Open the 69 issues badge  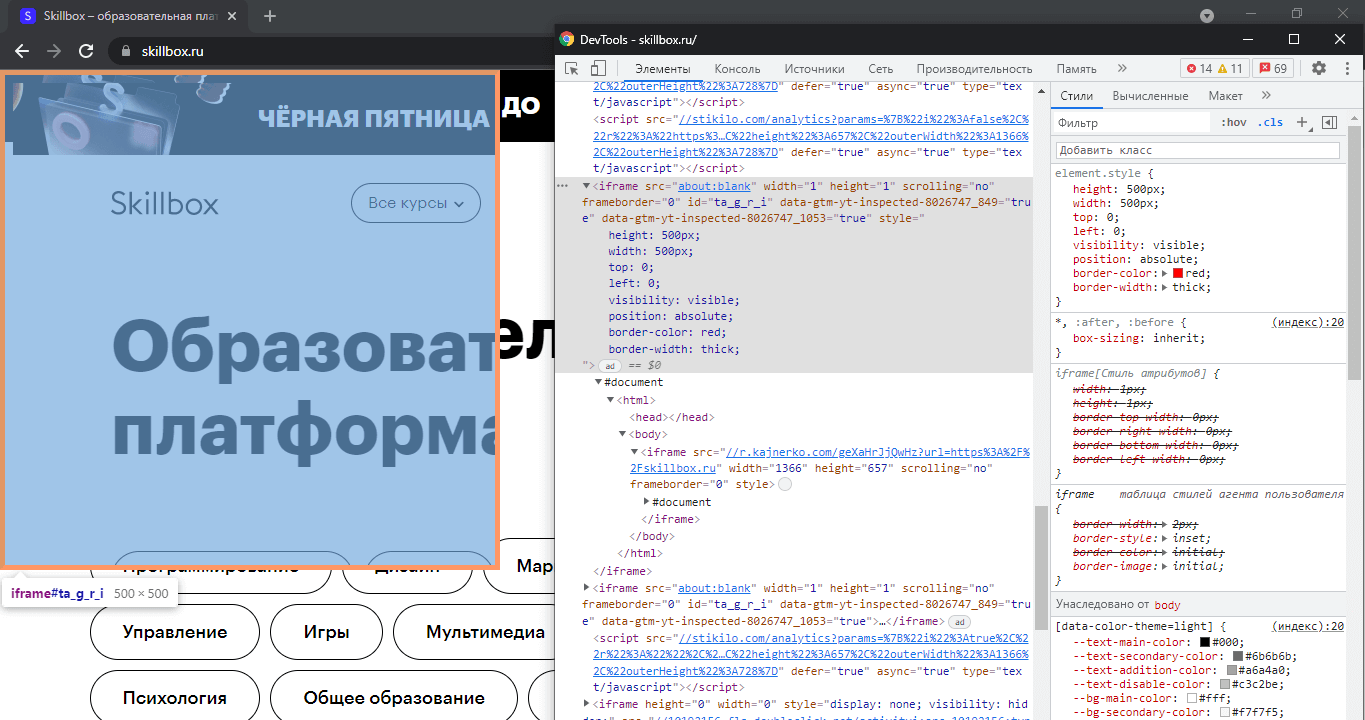[1273, 68]
